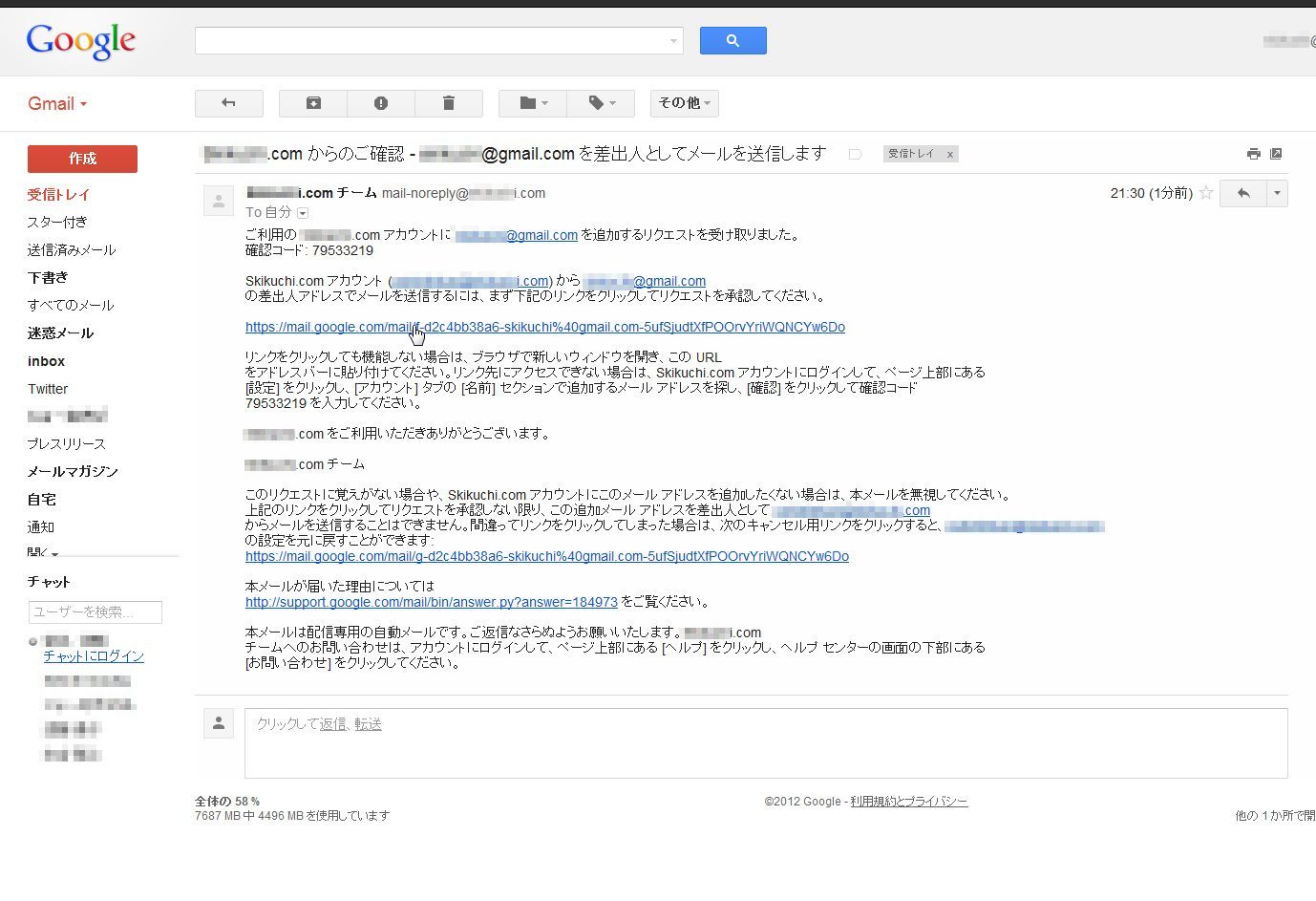This screenshot has width=1316, height=901.
Task: Open the support.google.com answer link
Action: (432, 602)
